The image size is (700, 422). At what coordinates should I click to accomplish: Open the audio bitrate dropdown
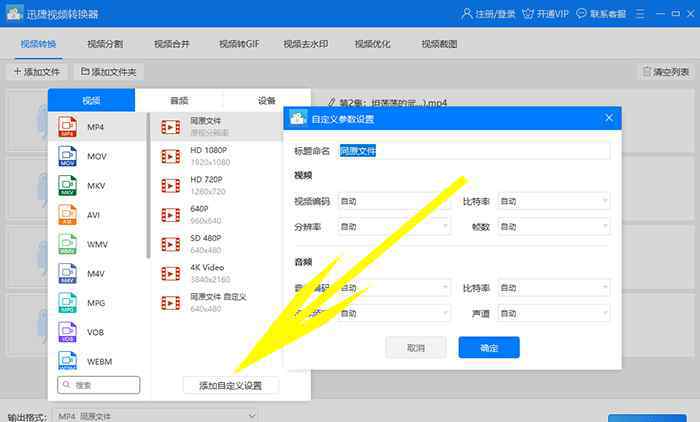(x=554, y=288)
